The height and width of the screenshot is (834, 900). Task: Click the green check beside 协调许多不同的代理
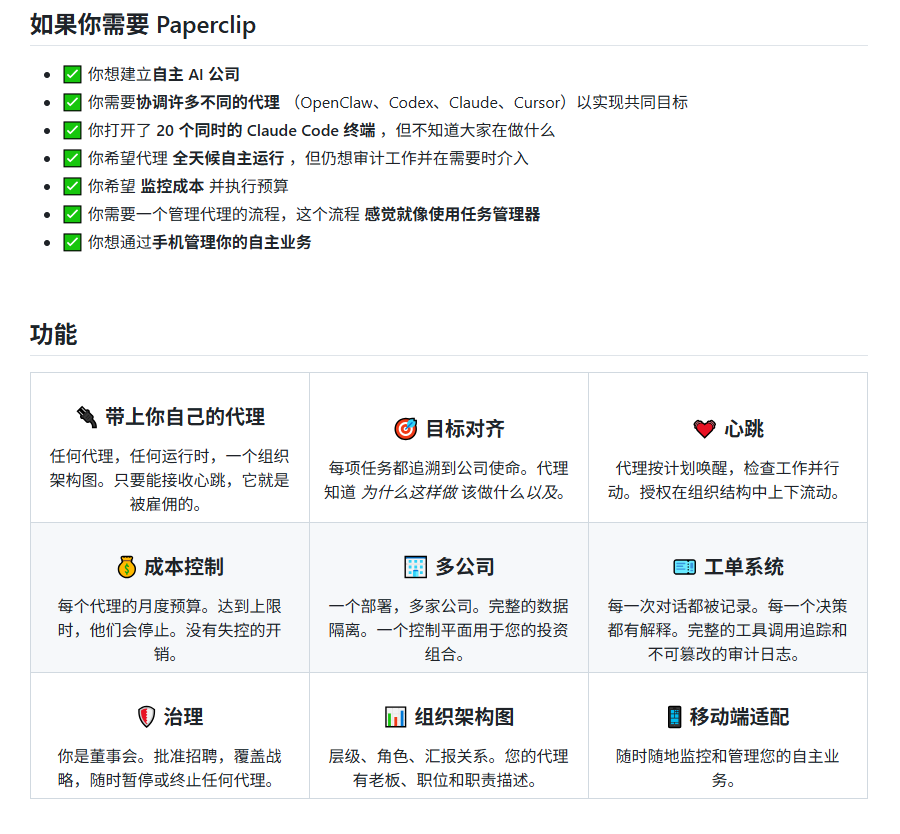pyautogui.click(x=72, y=103)
